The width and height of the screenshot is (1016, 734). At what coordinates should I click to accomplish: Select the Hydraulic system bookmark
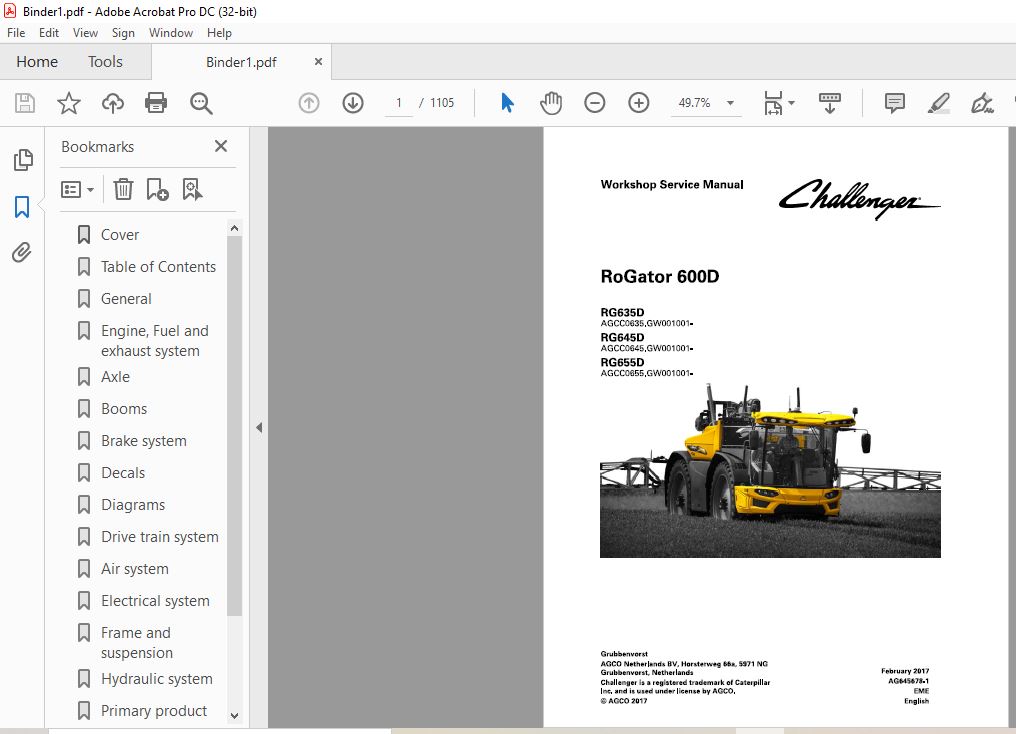pyautogui.click(x=156, y=678)
